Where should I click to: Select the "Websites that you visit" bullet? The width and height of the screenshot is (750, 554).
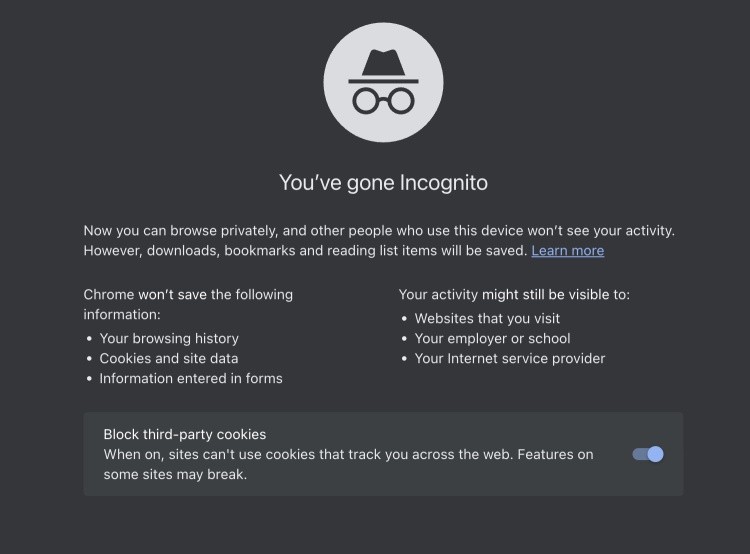(x=487, y=318)
